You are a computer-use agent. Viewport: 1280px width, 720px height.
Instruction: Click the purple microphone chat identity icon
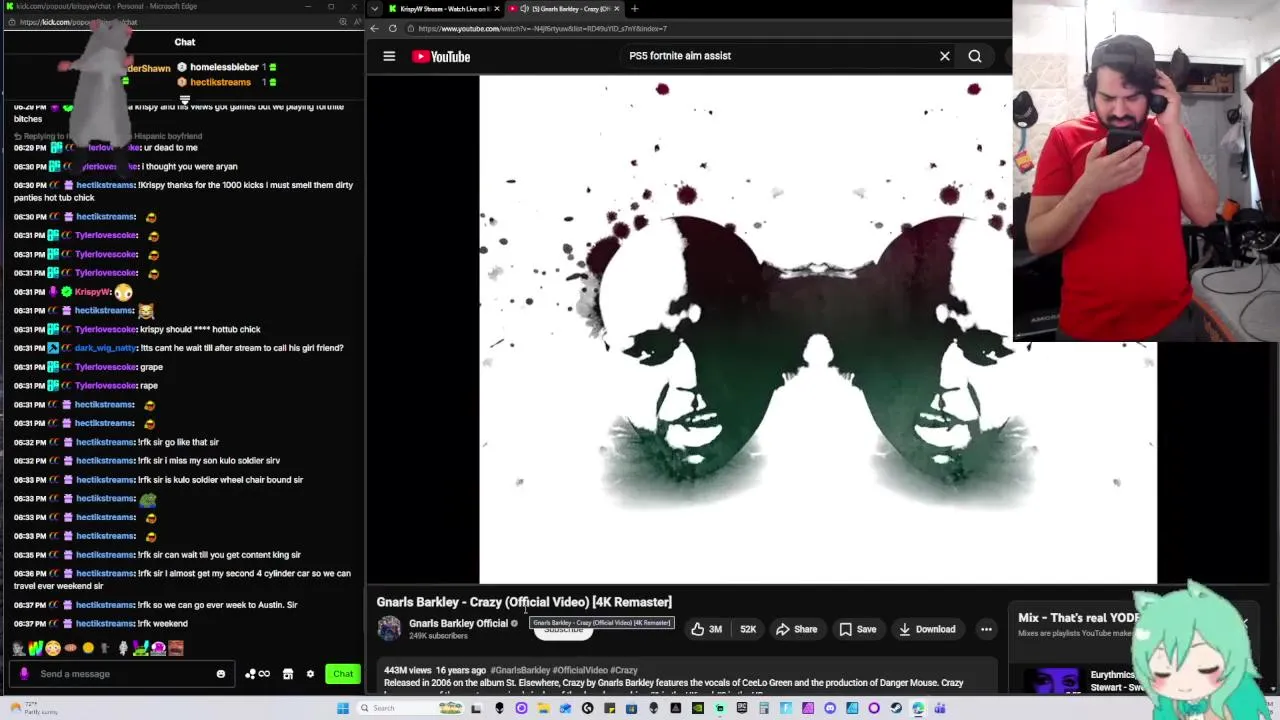click(x=24, y=674)
